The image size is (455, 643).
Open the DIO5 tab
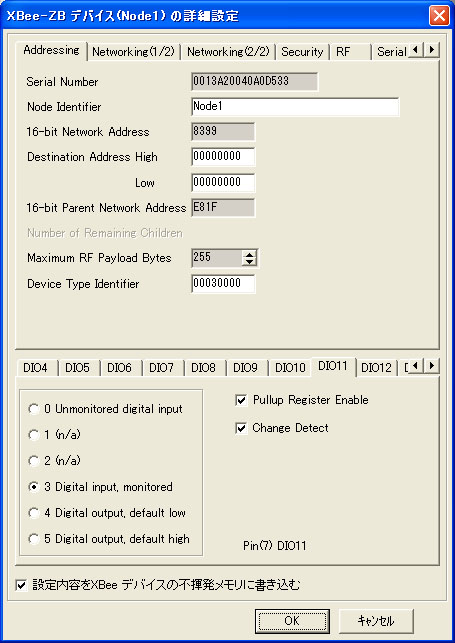pos(77,367)
